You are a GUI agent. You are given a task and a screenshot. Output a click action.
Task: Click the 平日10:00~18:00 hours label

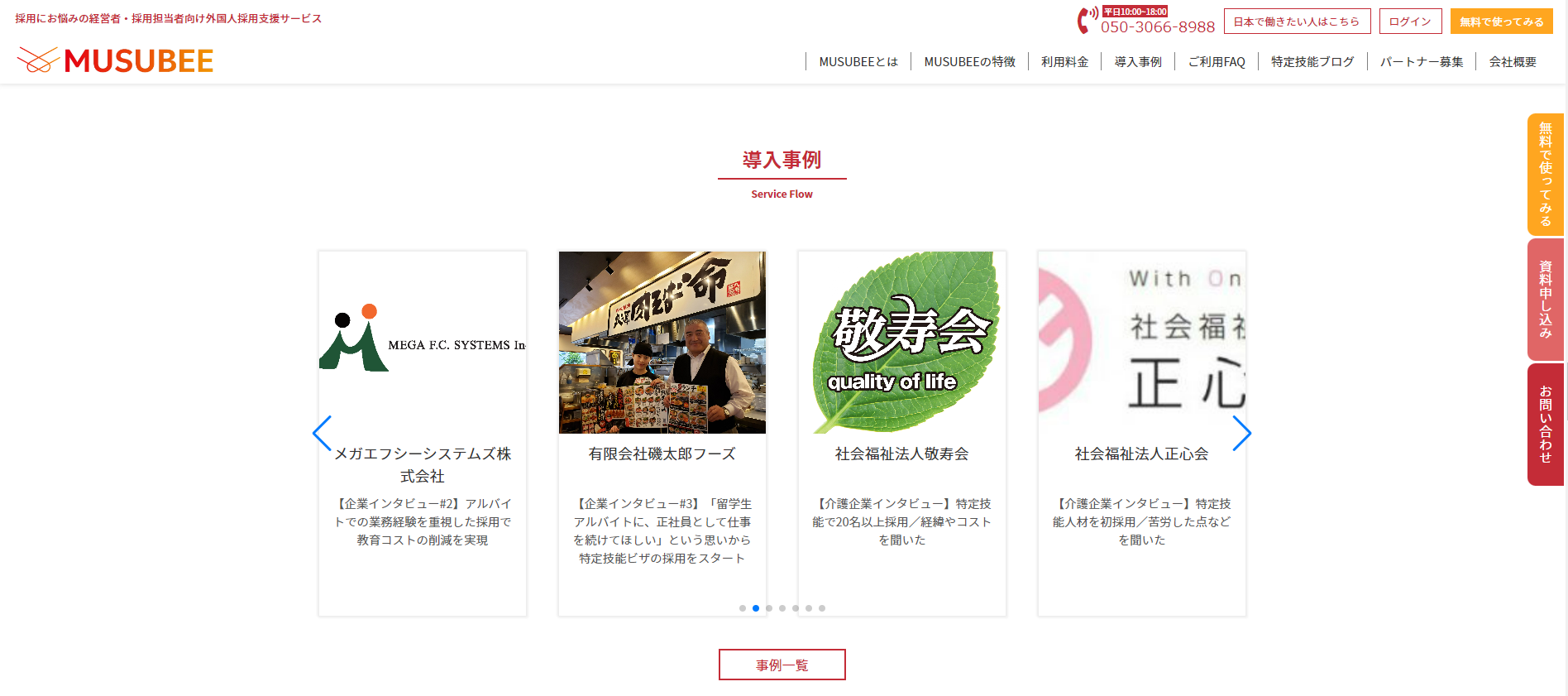coord(1135,12)
